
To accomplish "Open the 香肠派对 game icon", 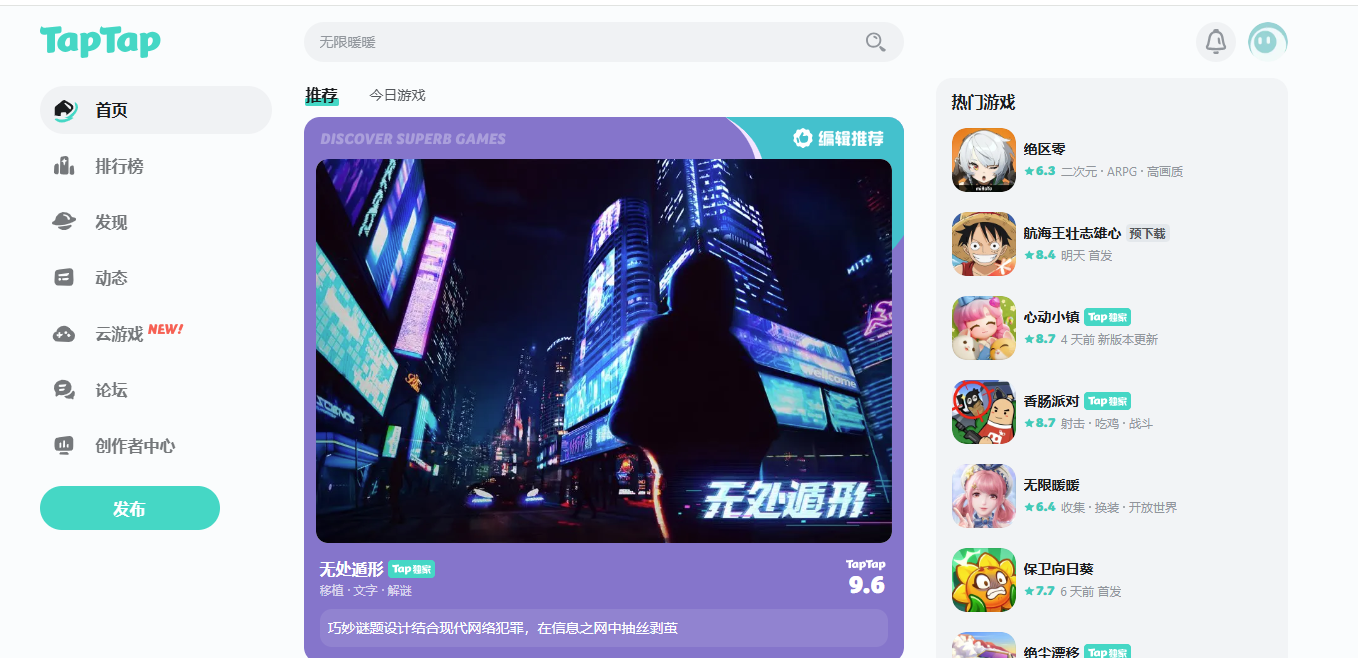I will coord(984,412).
